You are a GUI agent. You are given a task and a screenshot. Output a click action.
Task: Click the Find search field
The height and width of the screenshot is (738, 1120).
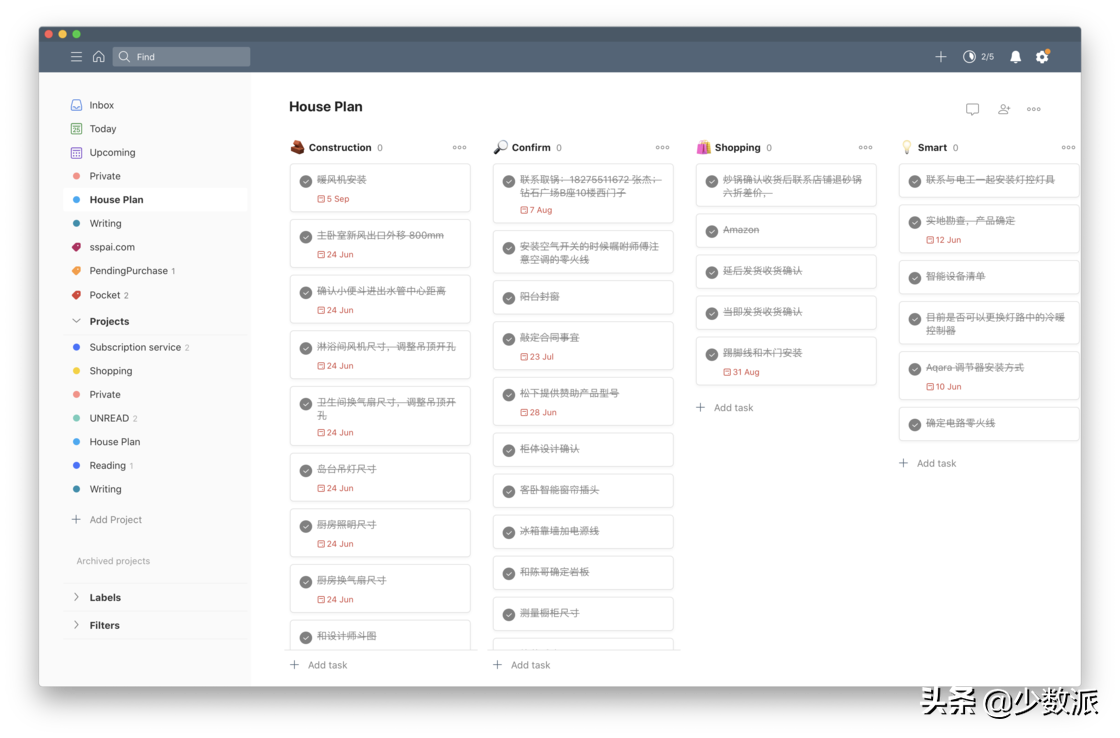pos(181,56)
